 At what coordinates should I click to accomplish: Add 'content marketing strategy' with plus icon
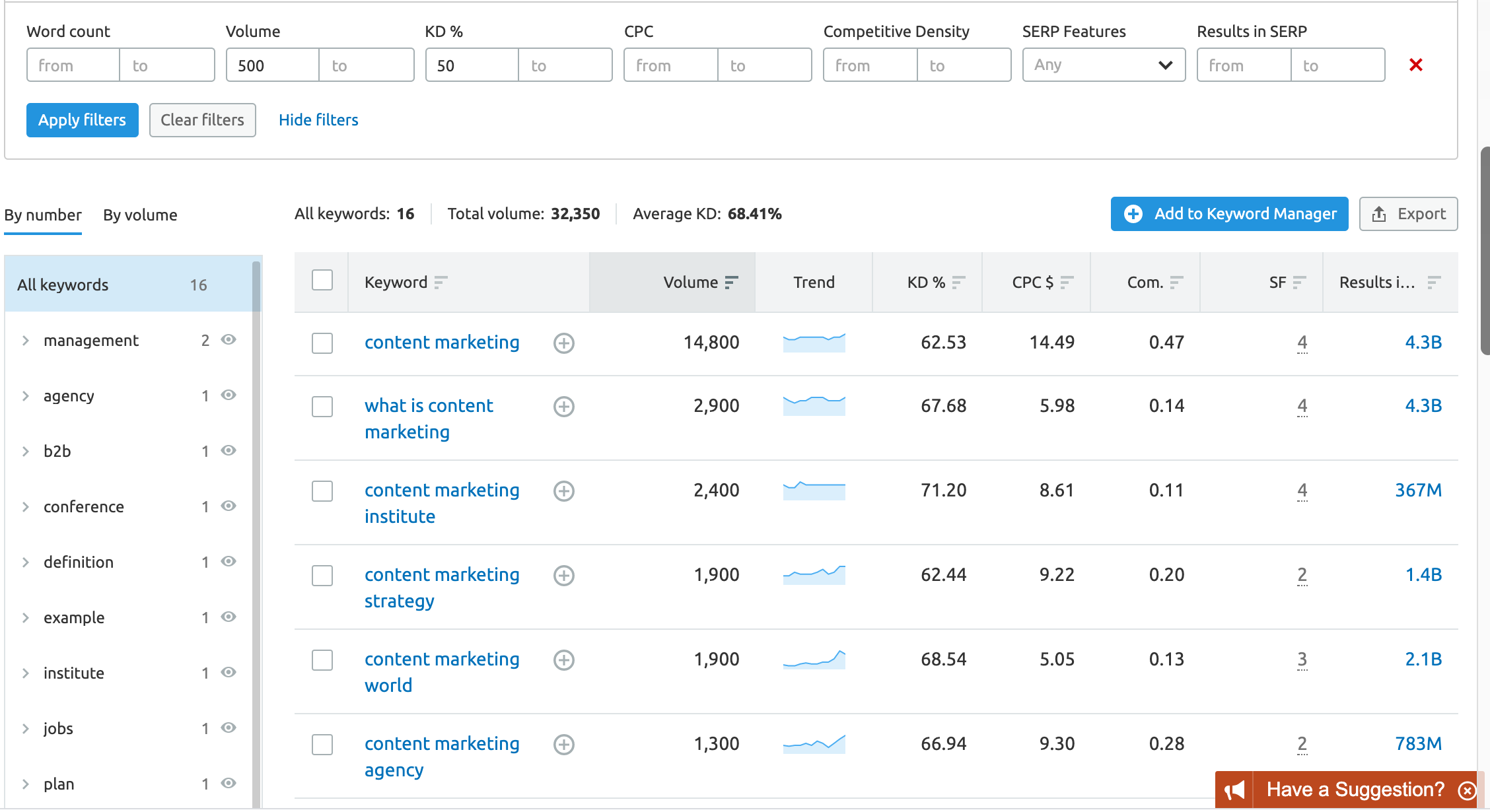563,576
